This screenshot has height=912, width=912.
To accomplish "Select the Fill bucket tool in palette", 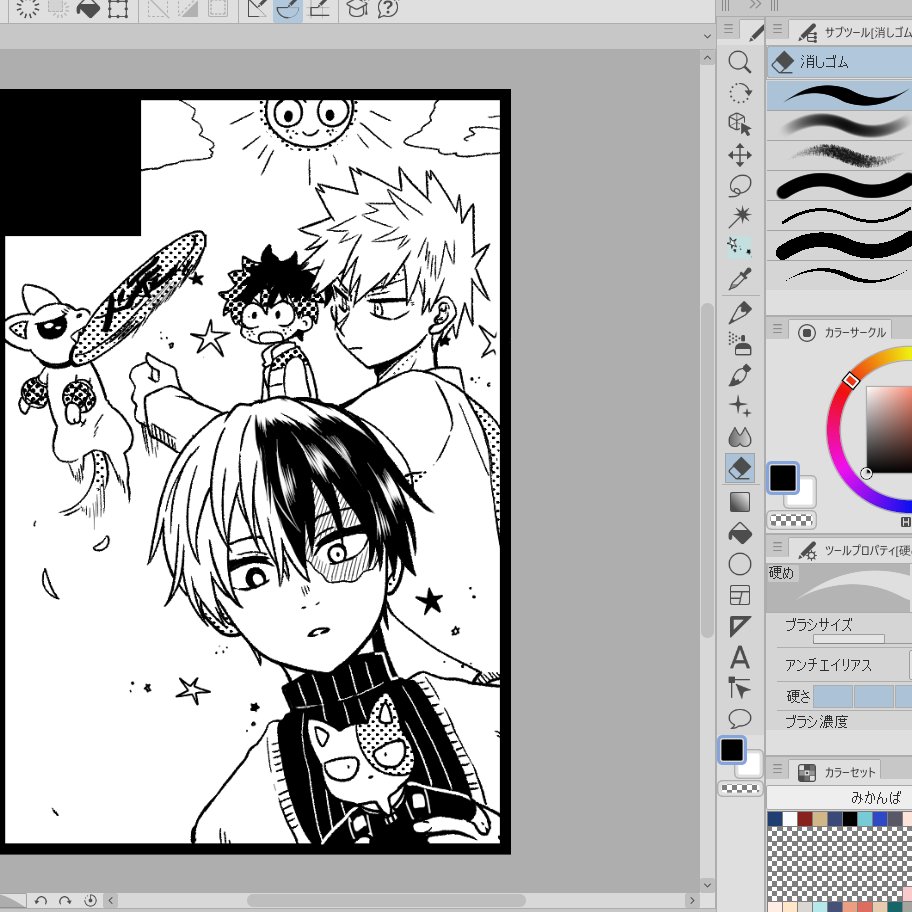I will (739, 533).
